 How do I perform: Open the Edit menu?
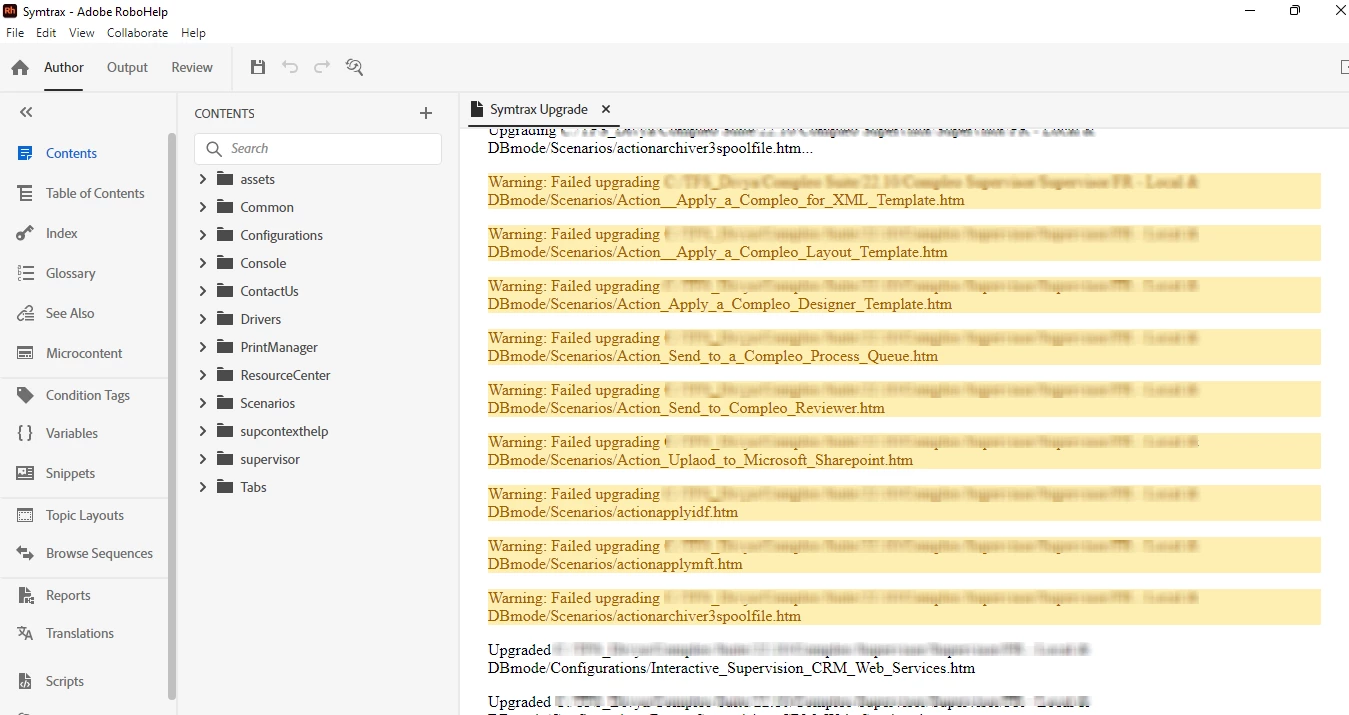click(46, 33)
